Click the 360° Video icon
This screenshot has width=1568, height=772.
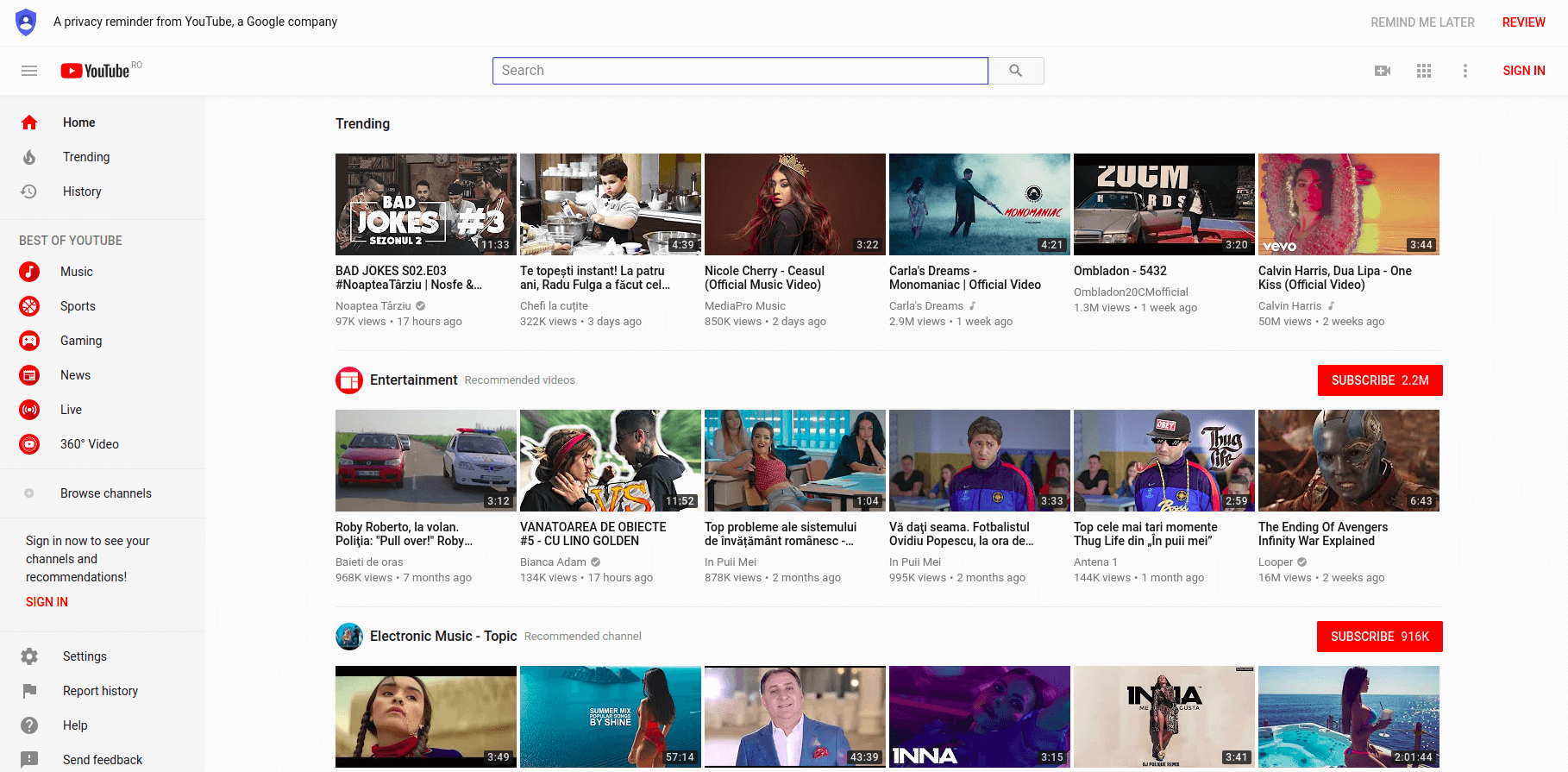tap(29, 444)
